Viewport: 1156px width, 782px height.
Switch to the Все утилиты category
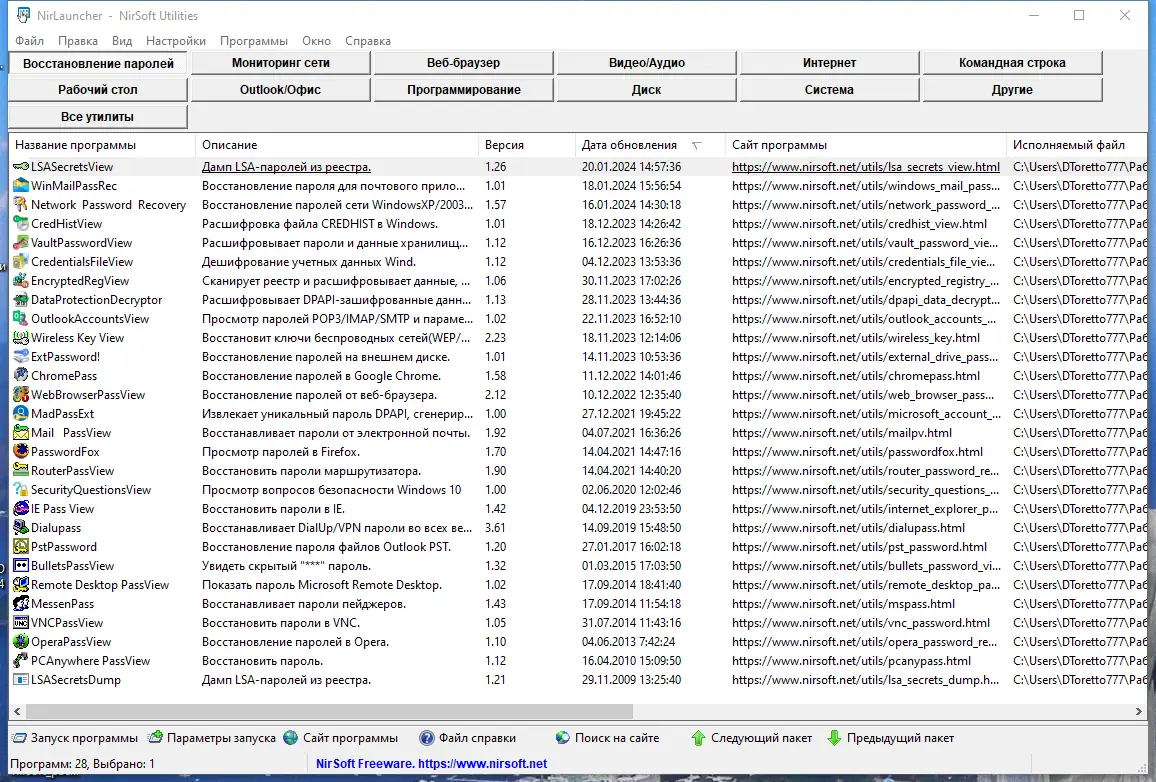point(97,116)
